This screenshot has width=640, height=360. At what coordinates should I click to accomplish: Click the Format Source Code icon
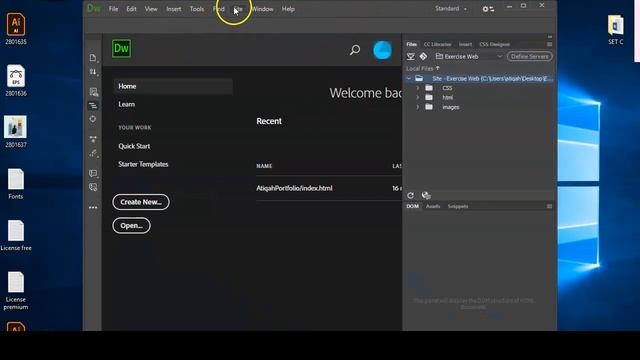click(93, 153)
